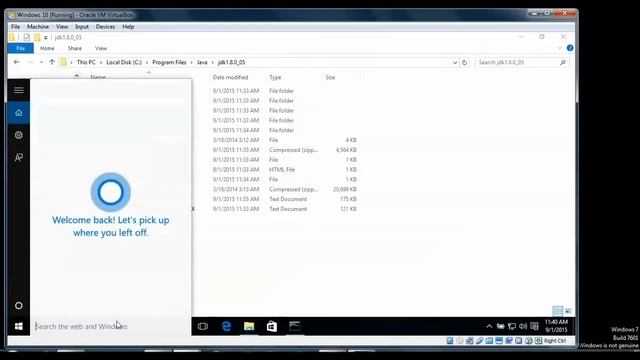Expand the chevron after Java breadcrumb
640x360 pixels.
(x=213, y=62)
